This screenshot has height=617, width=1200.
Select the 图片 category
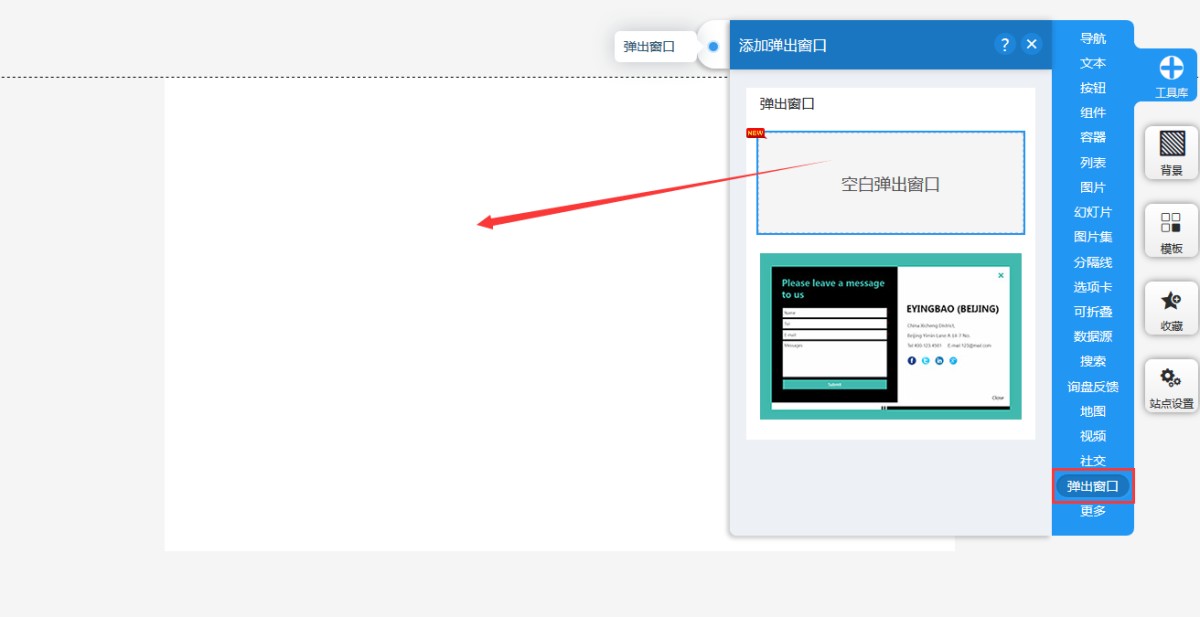click(x=1093, y=187)
